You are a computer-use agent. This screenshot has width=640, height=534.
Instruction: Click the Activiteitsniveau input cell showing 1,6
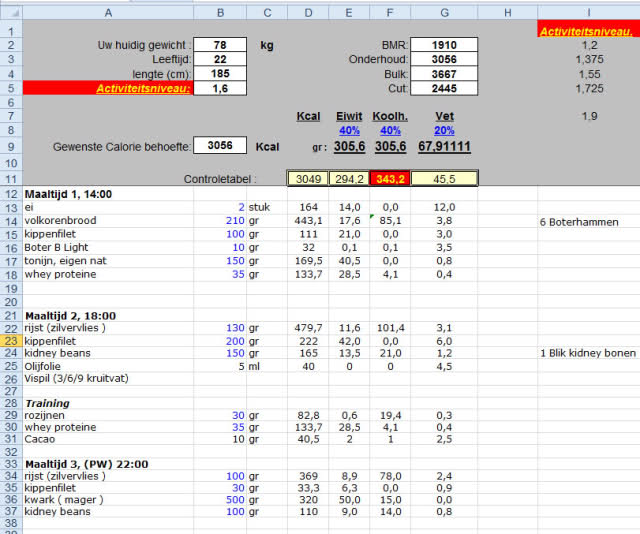point(220,88)
